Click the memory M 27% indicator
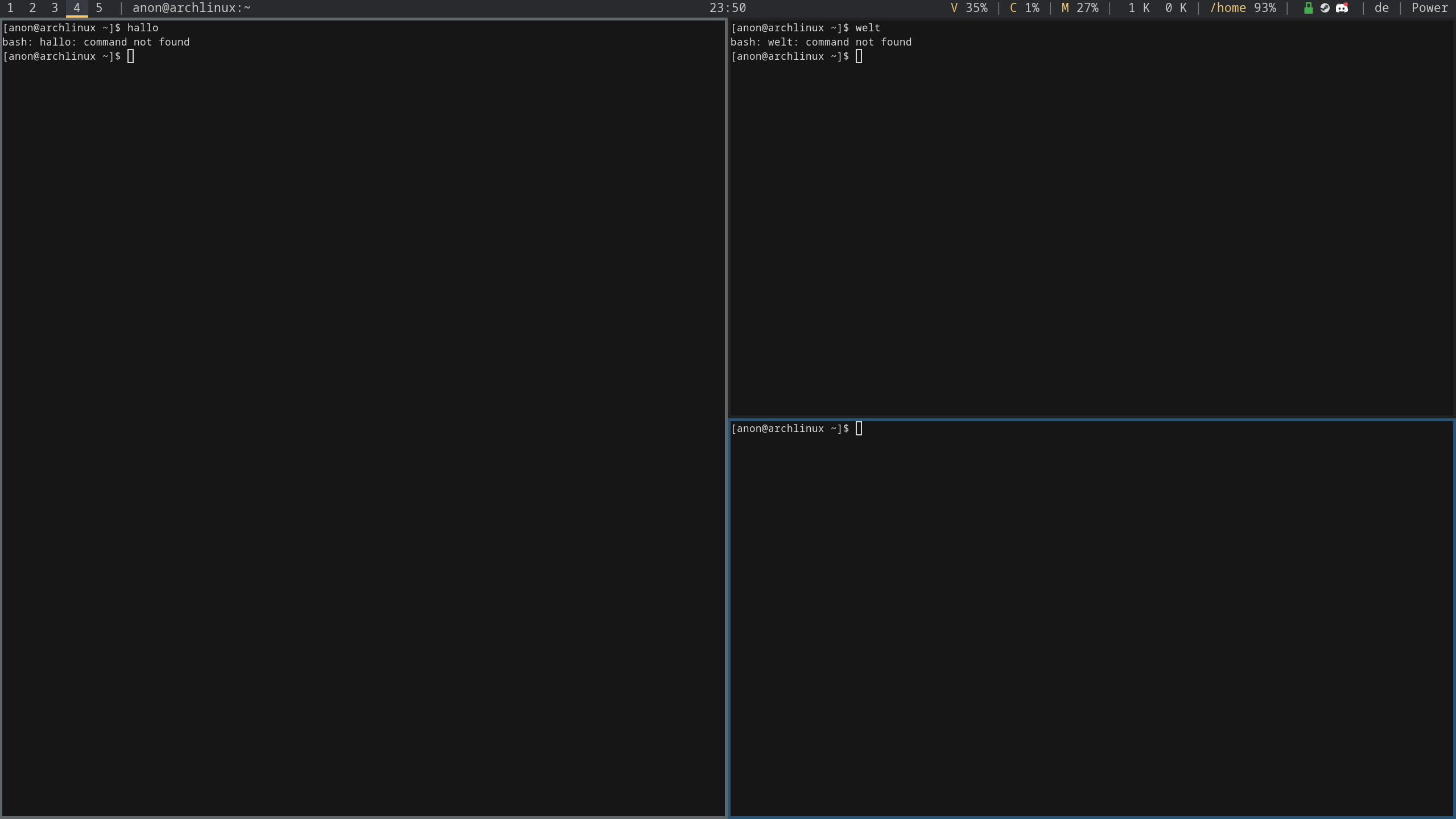 pyautogui.click(x=1079, y=8)
